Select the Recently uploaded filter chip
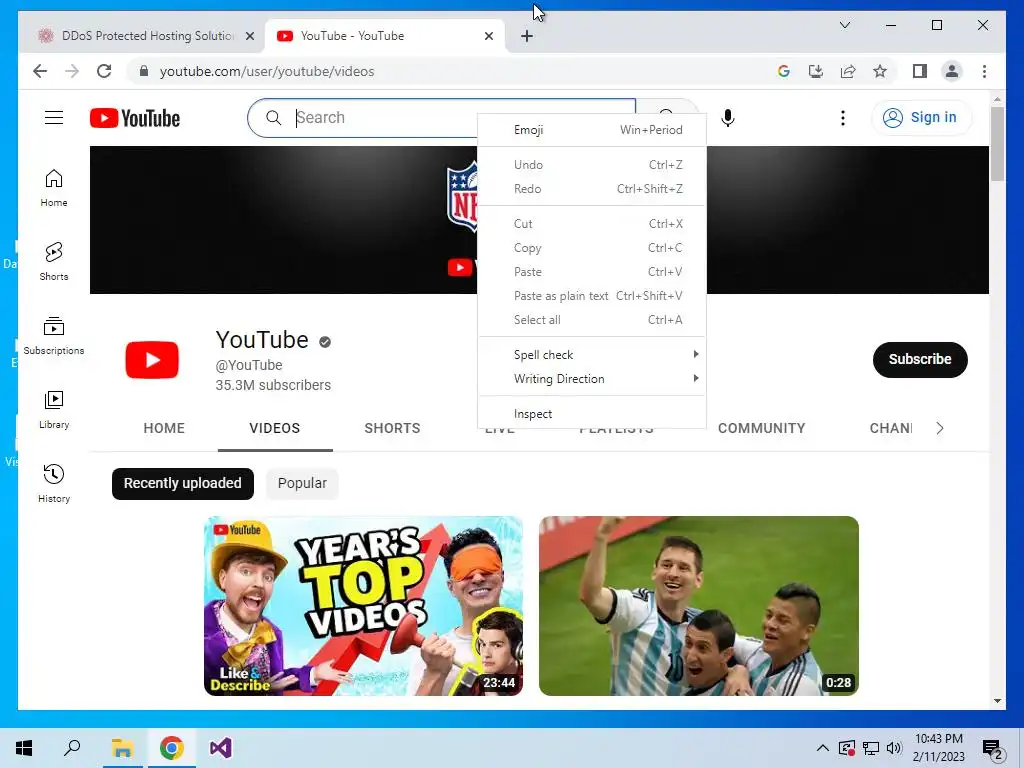The image size is (1024, 768). pos(182,483)
